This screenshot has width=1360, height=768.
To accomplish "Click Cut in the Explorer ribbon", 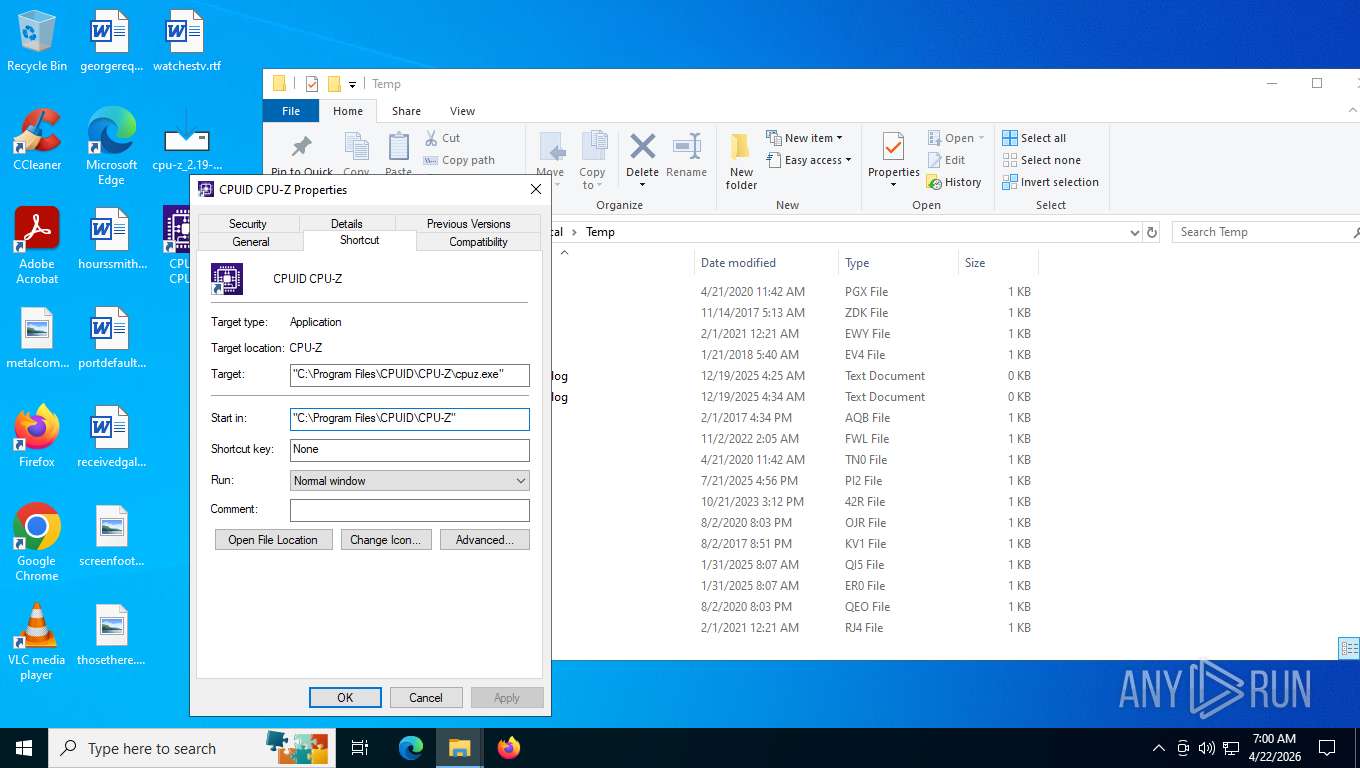I will (x=442, y=138).
